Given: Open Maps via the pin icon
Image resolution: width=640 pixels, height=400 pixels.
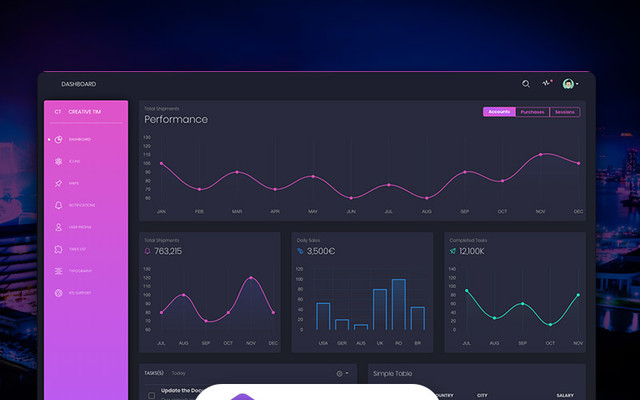Looking at the screenshot, I should click(58, 184).
